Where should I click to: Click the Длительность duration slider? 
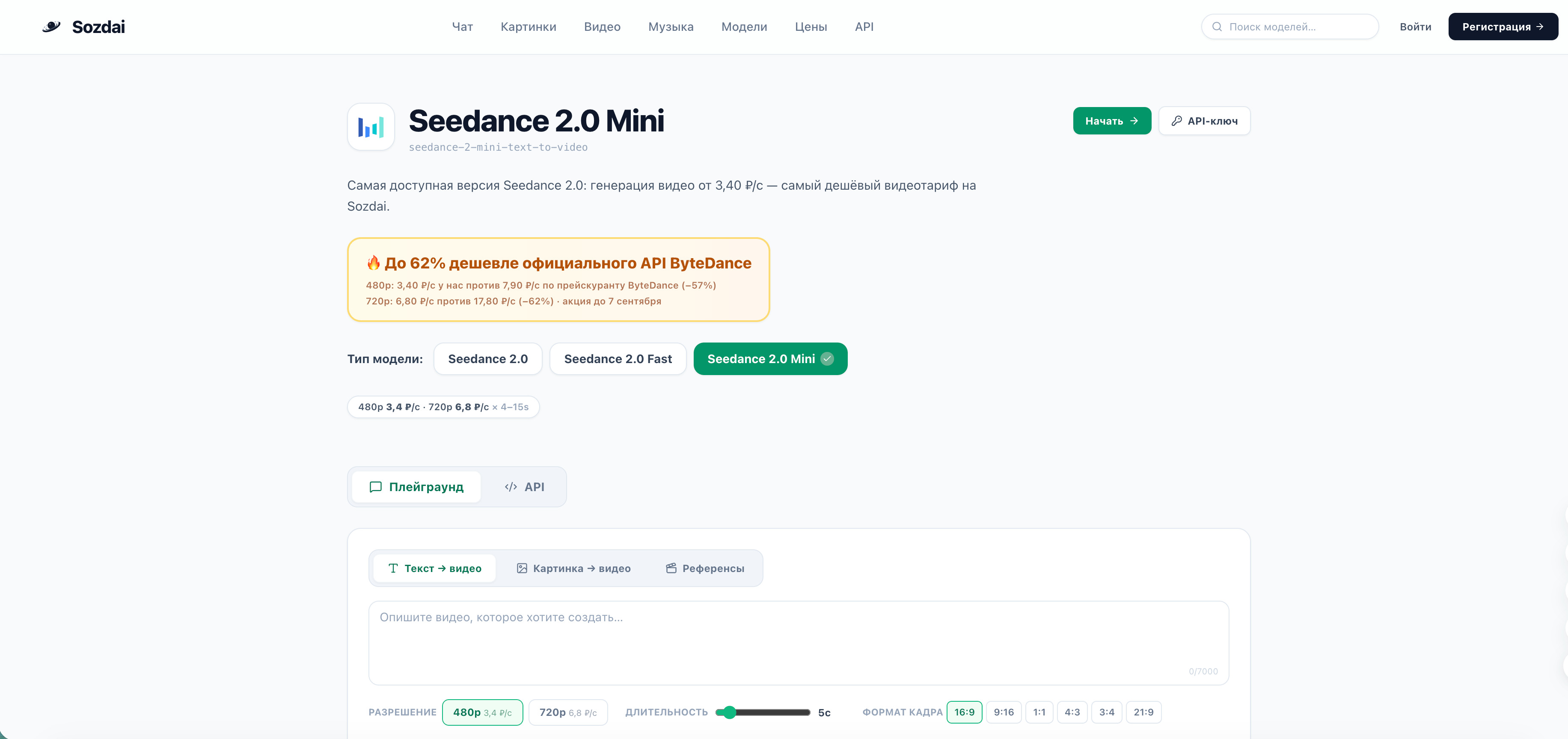click(x=763, y=712)
